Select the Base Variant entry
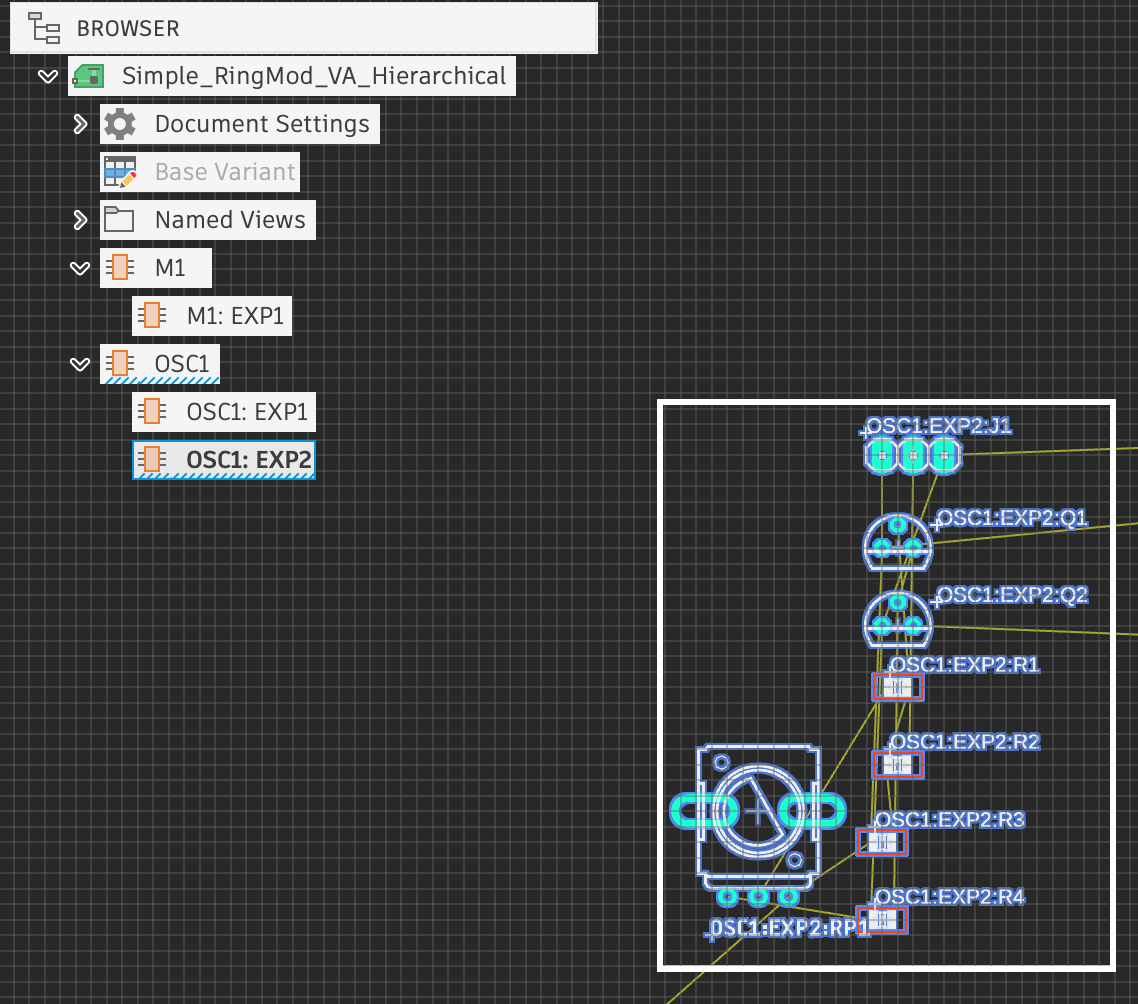This screenshot has height=1004, width=1138. [x=225, y=172]
